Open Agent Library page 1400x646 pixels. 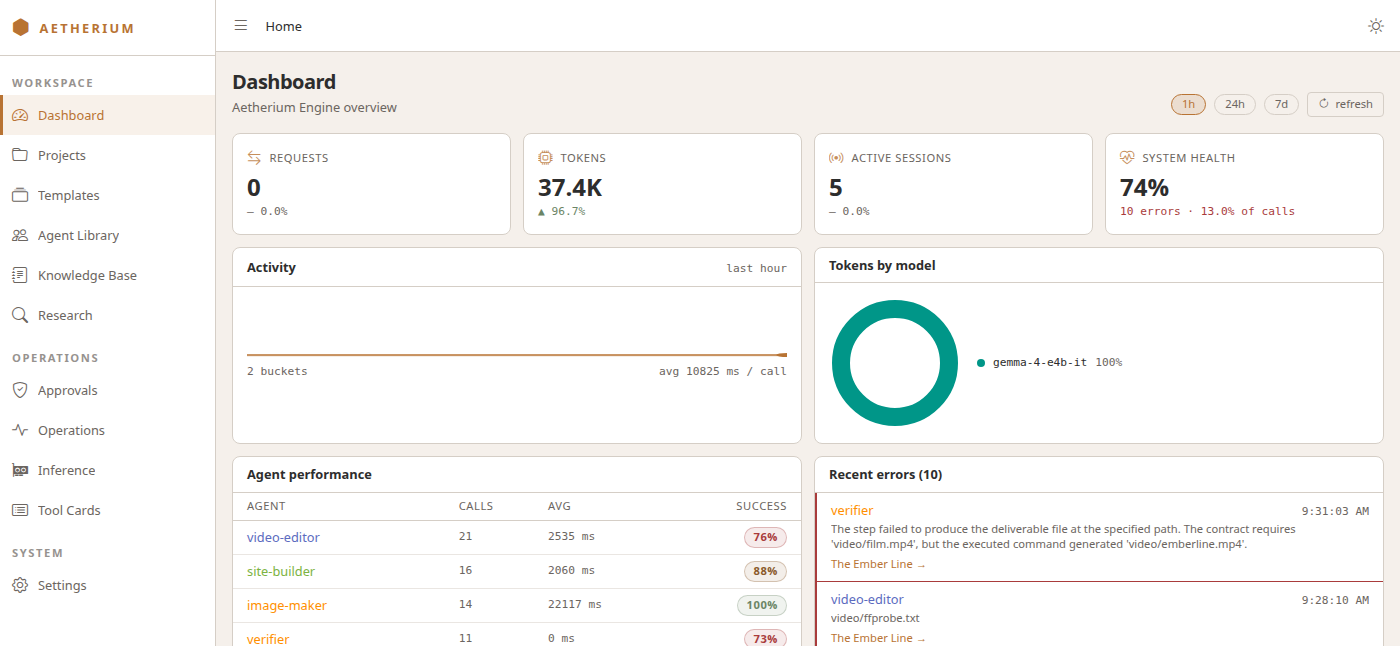(x=108, y=235)
